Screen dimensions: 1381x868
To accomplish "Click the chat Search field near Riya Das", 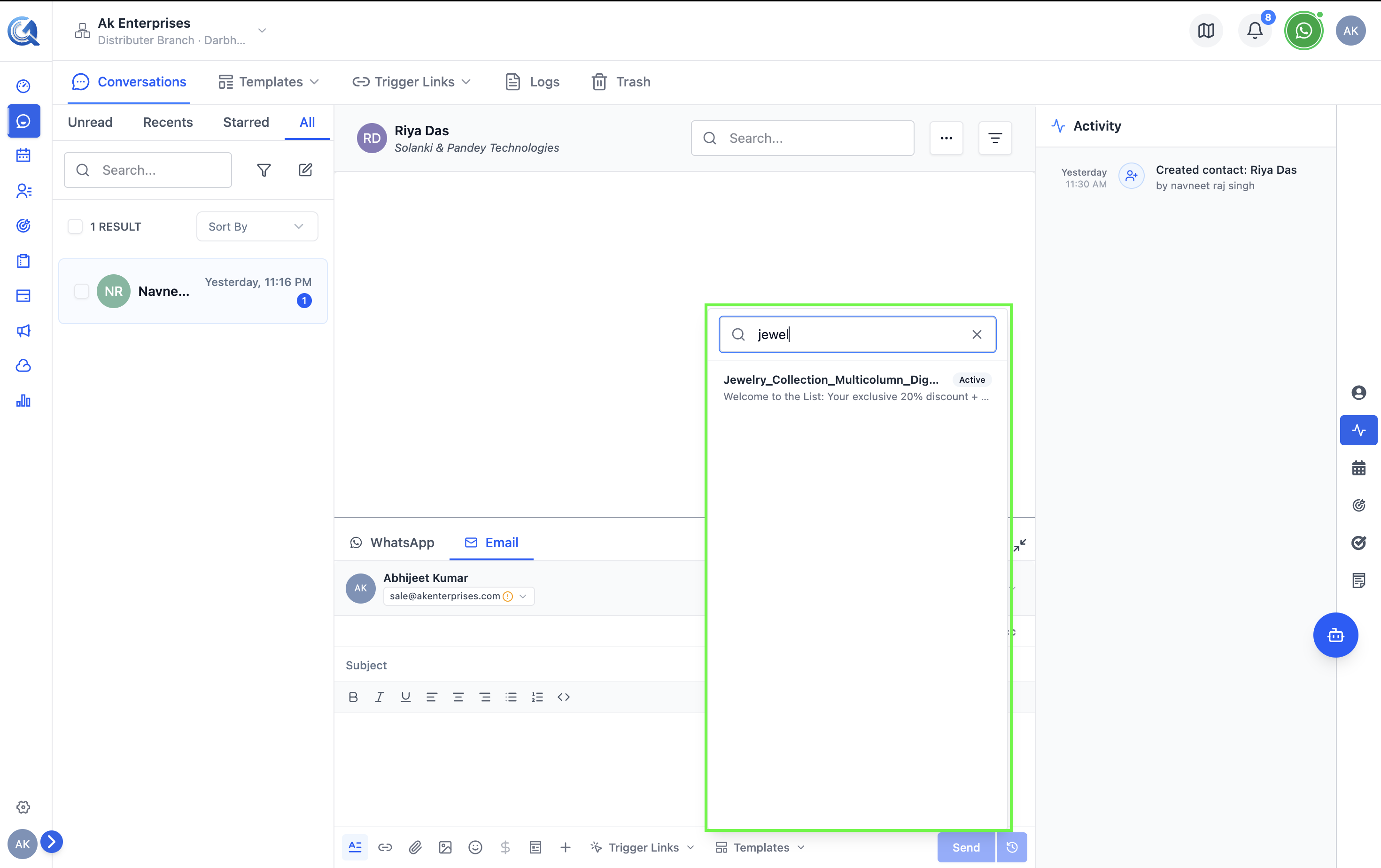I will (x=802, y=138).
